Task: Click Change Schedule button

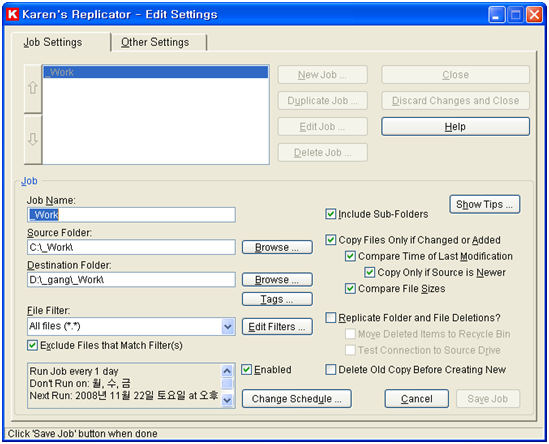Action: pyautogui.click(x=297, y=399)
